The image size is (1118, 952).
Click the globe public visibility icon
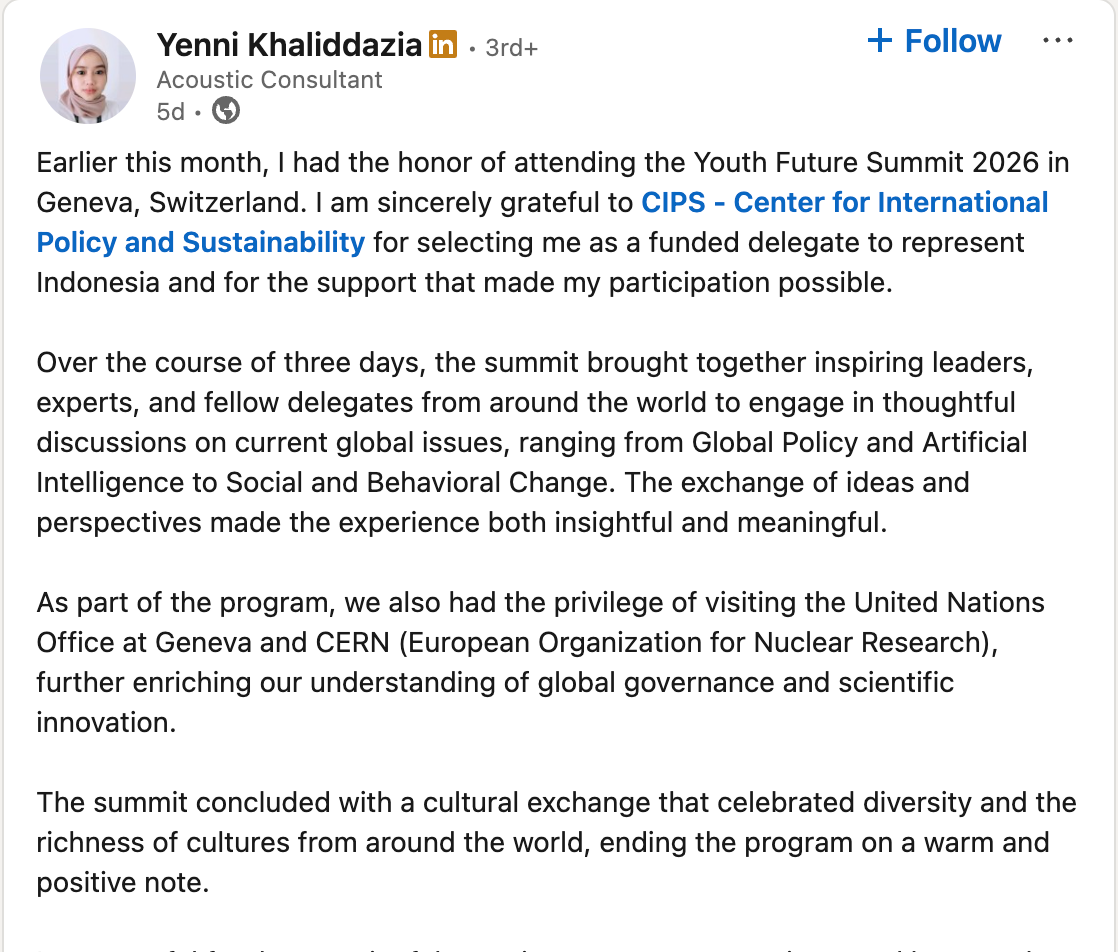point(227,111)
